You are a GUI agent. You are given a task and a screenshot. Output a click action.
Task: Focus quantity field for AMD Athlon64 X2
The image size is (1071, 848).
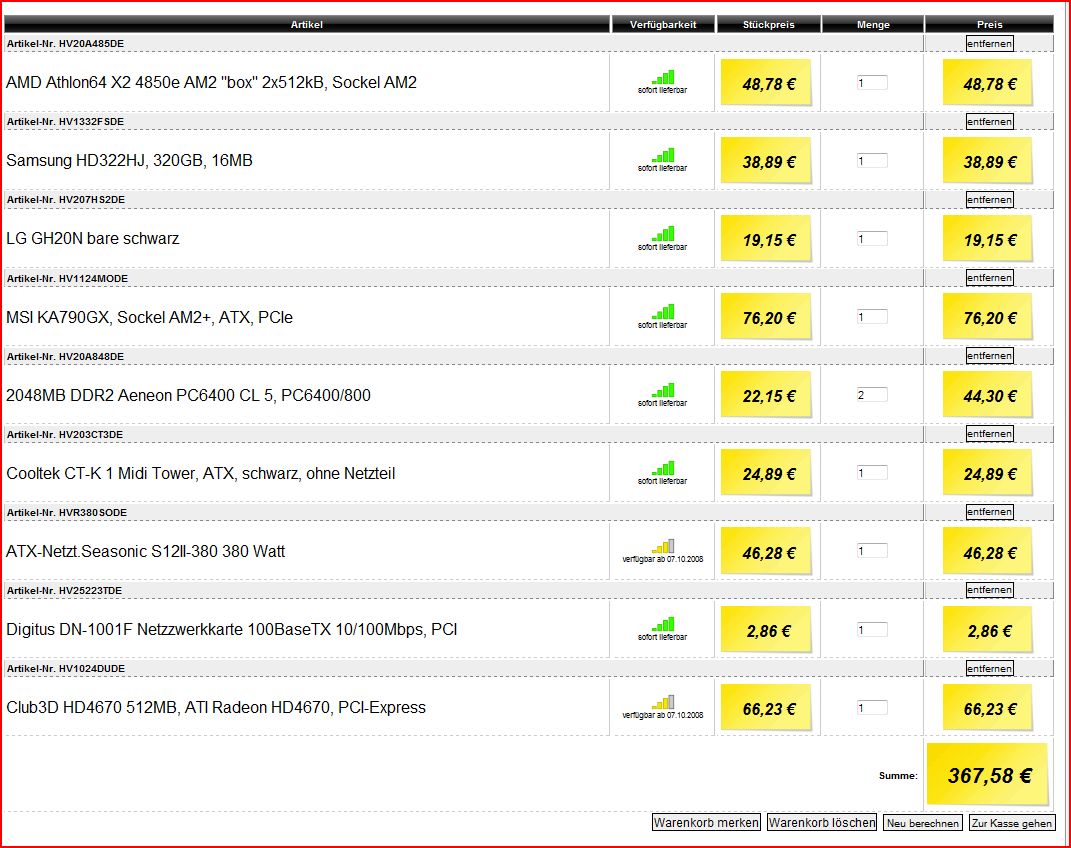tap(872, 83)
